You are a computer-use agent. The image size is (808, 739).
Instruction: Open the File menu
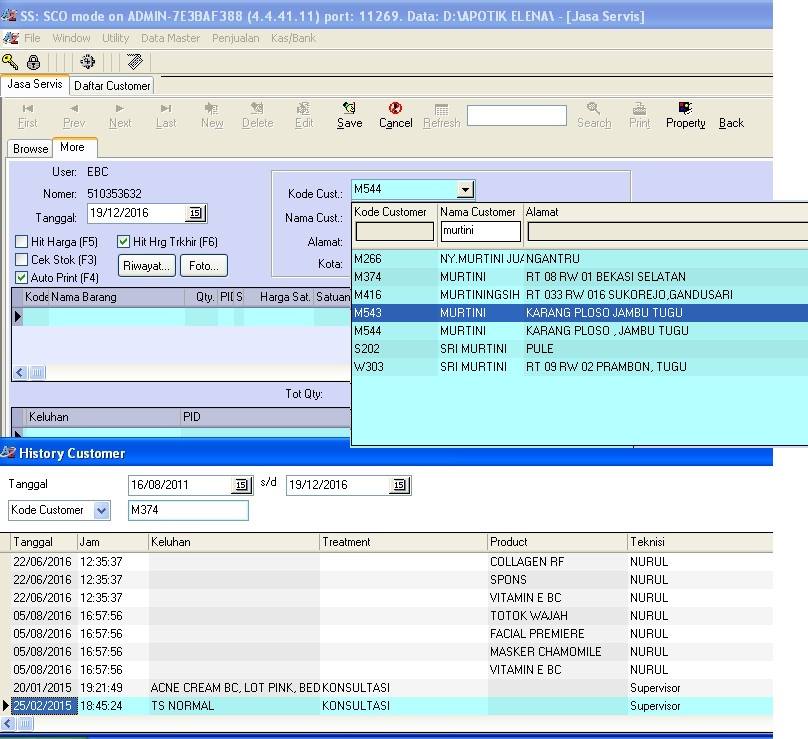pyautogui.click(x=32, y=38)
